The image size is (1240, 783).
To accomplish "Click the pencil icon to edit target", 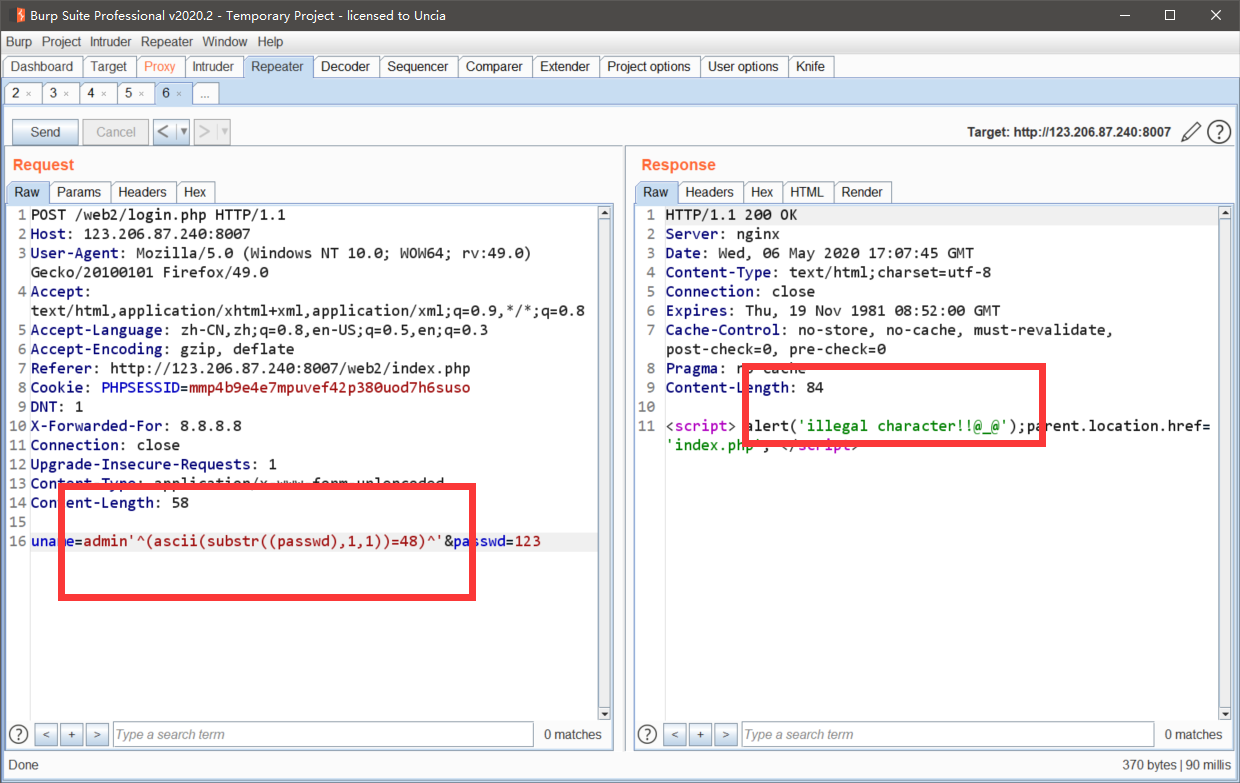I will pyautogui.click(x=1190, y=132).
